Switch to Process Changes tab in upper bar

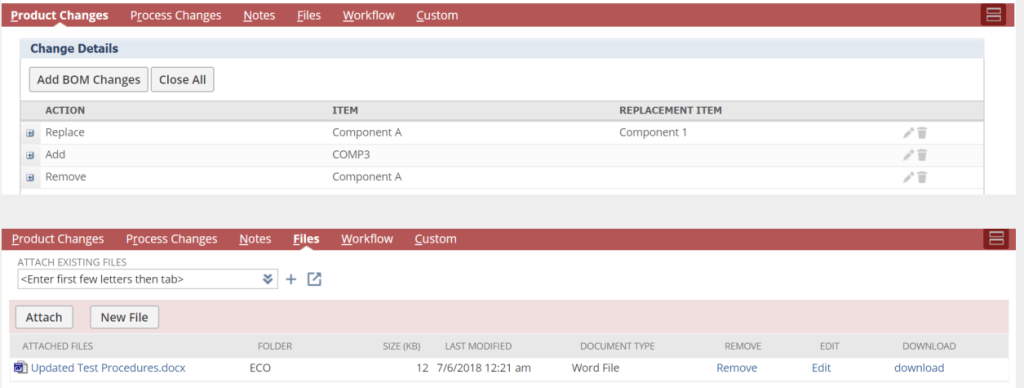click(x=176, y=15)
